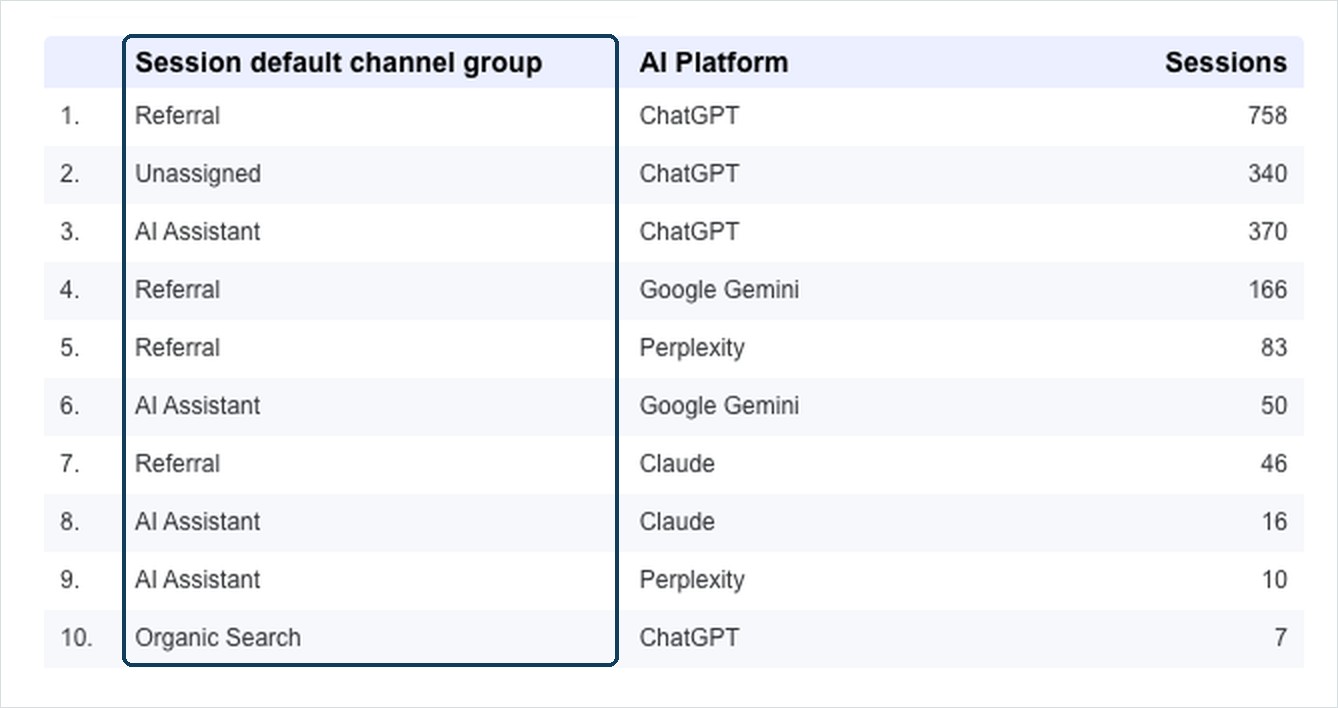The width and height of the screenshot is (1338, 708).
Task: Select AI Assistant in row 8
Action: (x=197, y=522)
